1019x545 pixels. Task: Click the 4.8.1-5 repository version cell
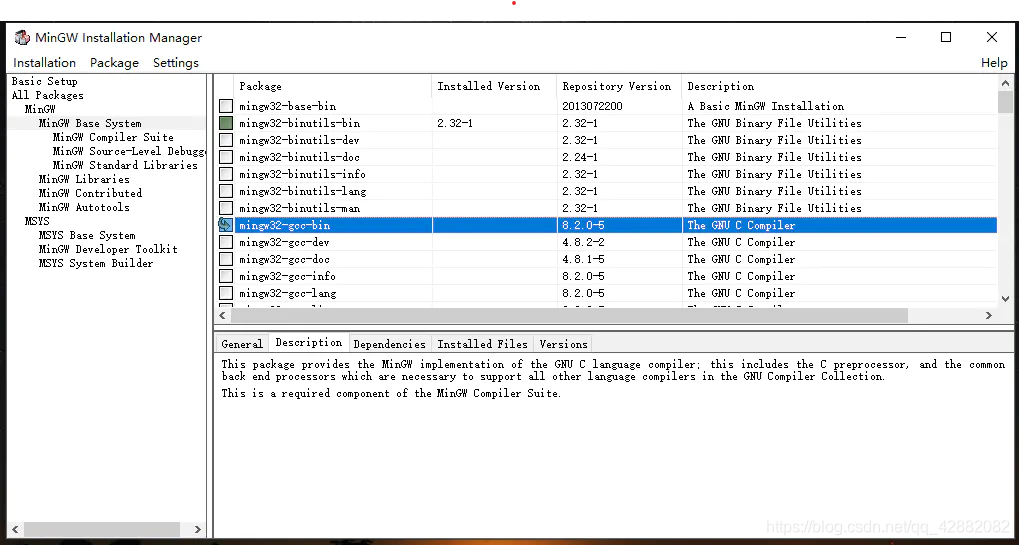point(583,259)
